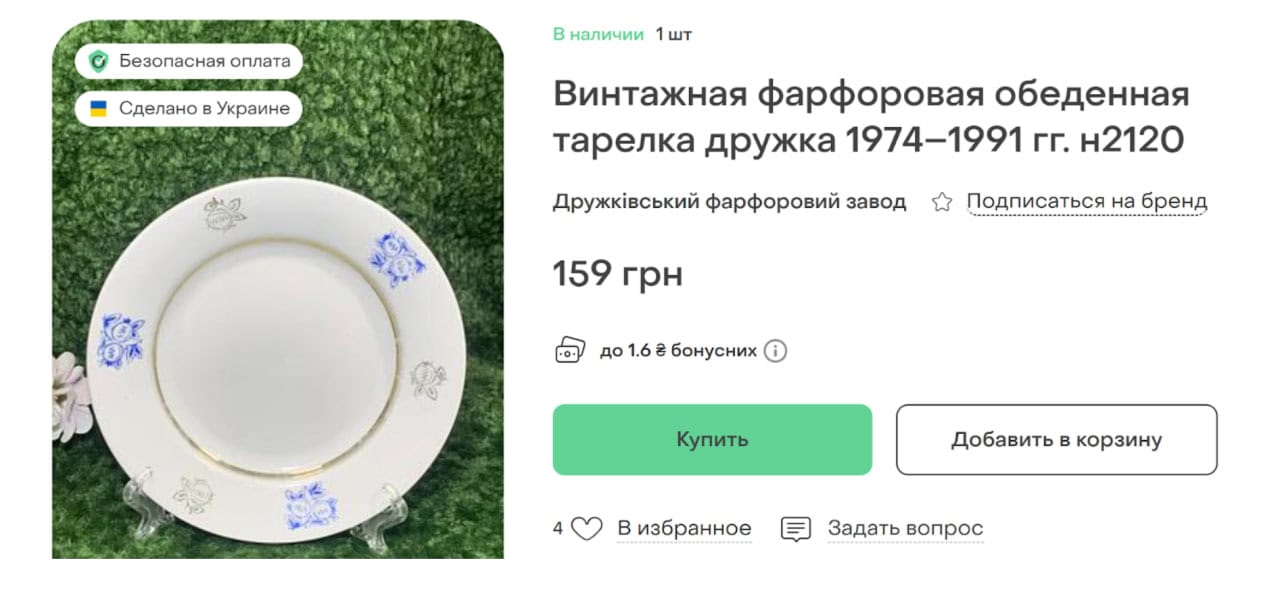
Task: Click the Сделано в Украине badge
Action: 188,108
